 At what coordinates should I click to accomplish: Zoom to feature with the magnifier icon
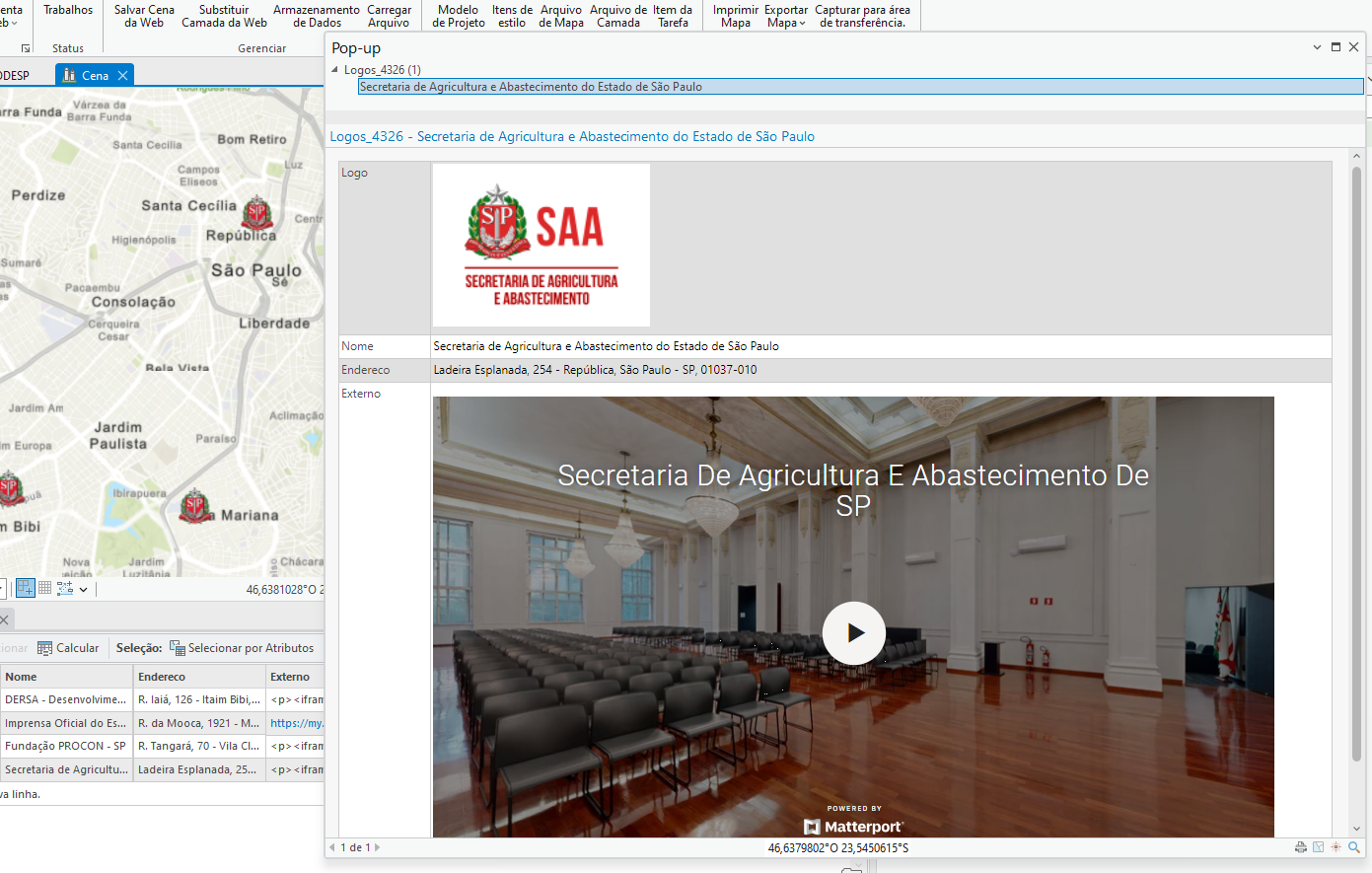(x=1354, y=847)
